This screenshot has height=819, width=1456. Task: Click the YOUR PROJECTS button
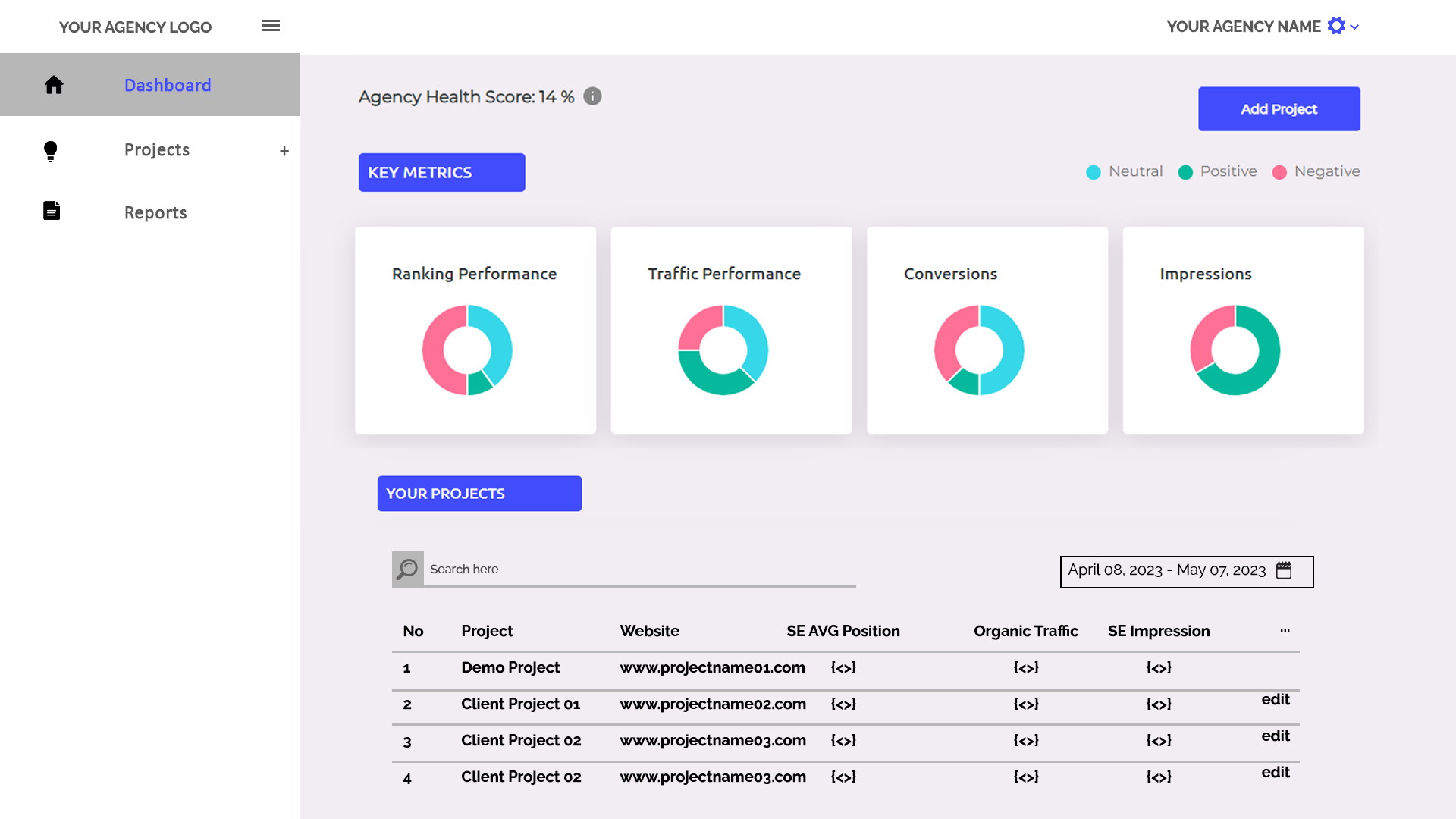[479, 494]
